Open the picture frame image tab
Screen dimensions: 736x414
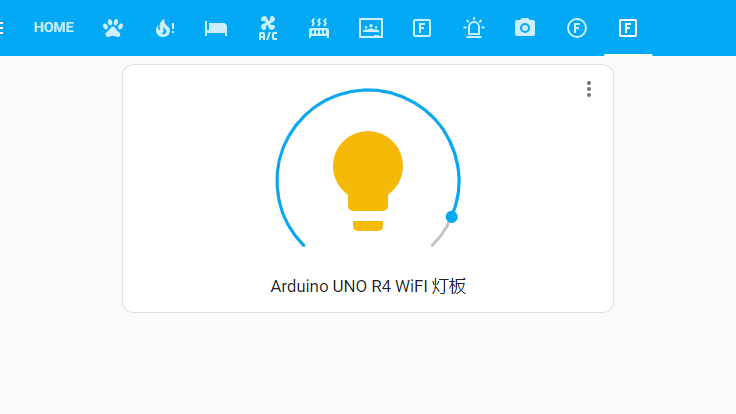(x=371, y=28)
